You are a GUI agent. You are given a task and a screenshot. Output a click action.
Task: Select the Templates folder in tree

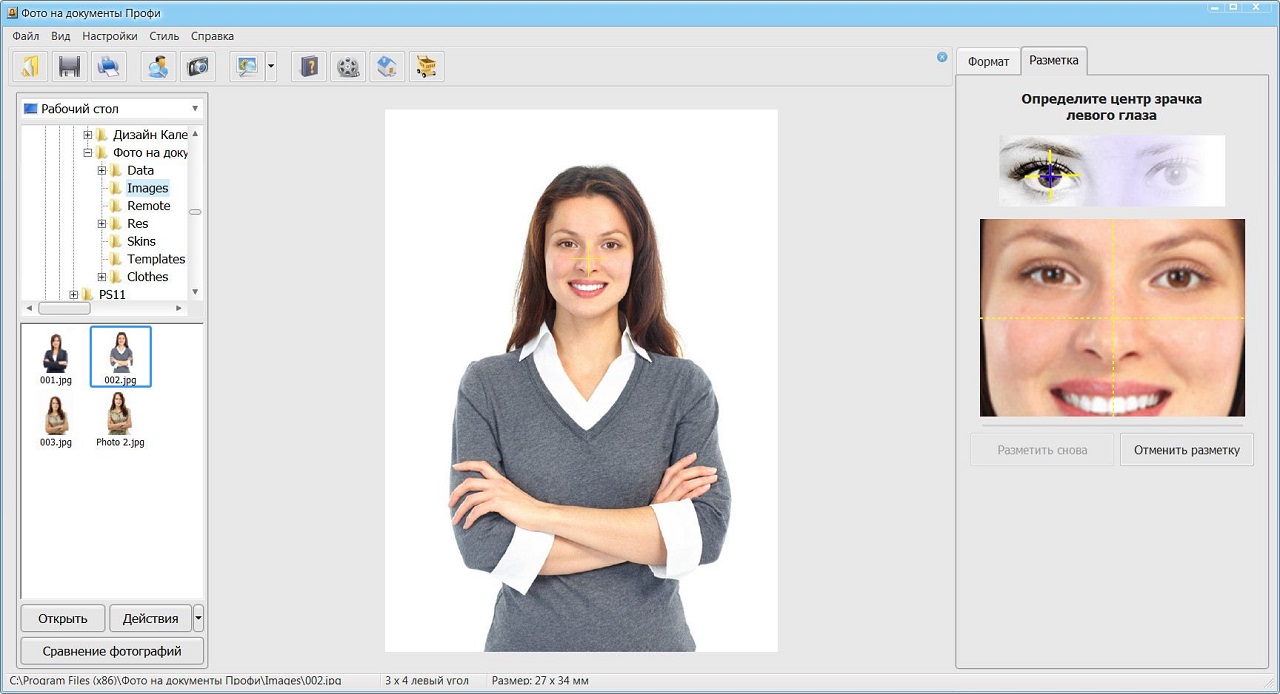tap(156, 259)
